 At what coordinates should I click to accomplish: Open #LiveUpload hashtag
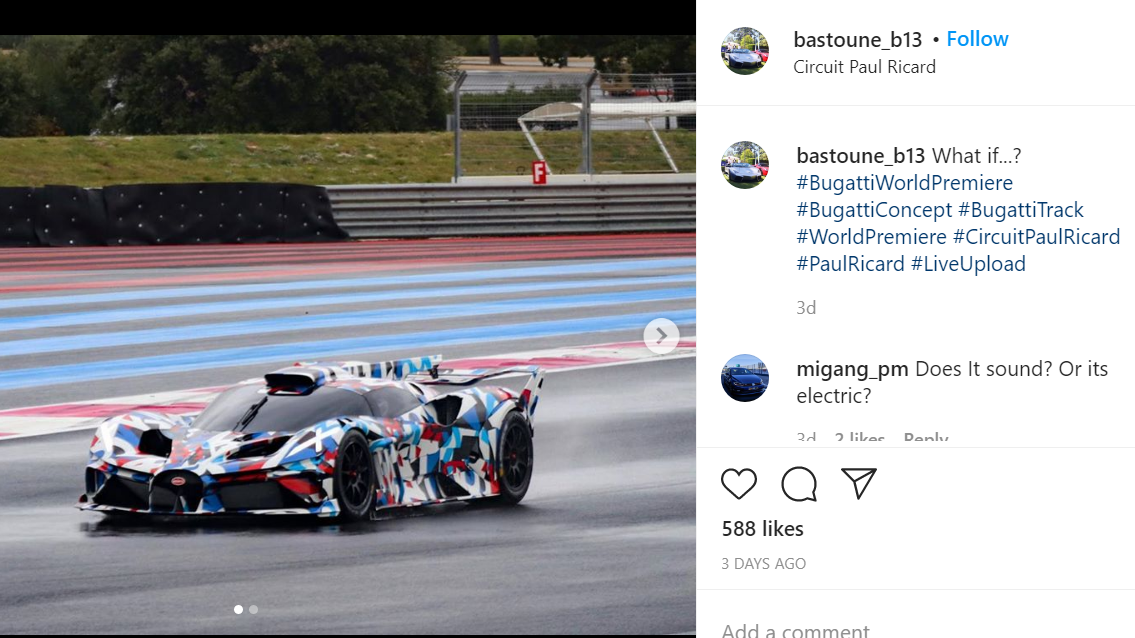(x=968, y=264)
